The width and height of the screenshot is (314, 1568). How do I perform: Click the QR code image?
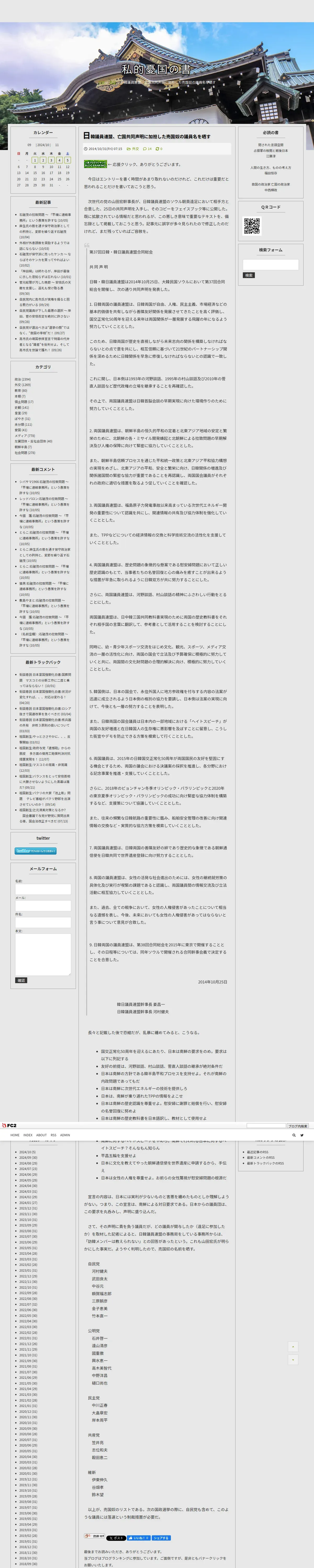[x=252, y=226]
